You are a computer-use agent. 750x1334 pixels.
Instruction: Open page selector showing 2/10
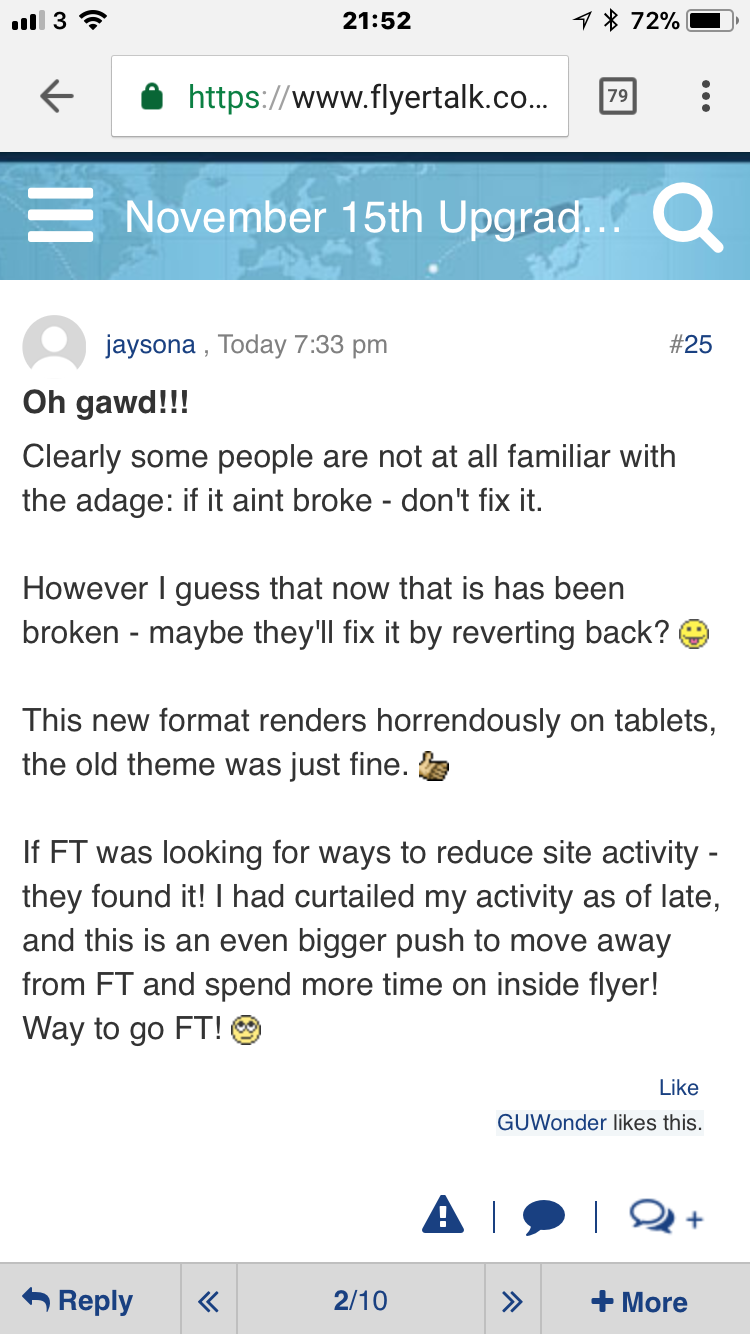coord(360,1300)
